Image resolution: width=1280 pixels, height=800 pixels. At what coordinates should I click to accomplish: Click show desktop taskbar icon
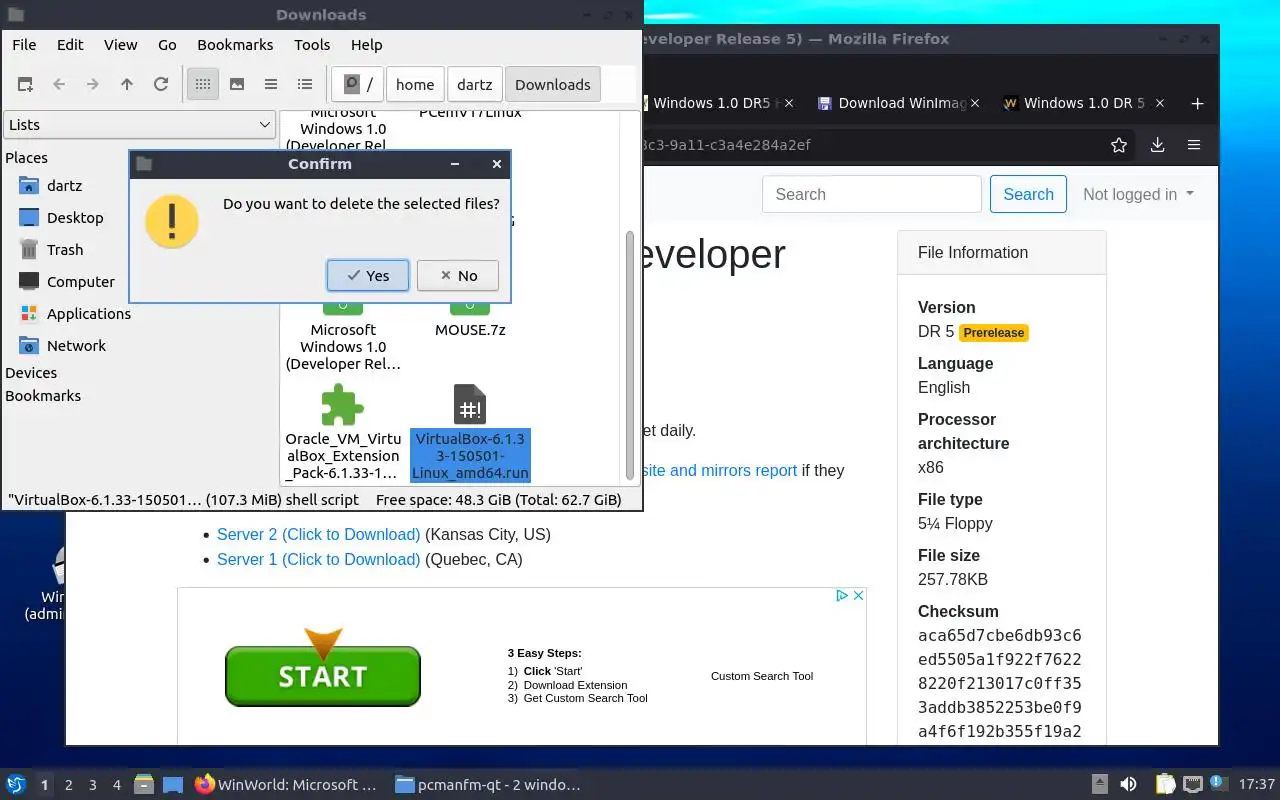tap(172, 785)
